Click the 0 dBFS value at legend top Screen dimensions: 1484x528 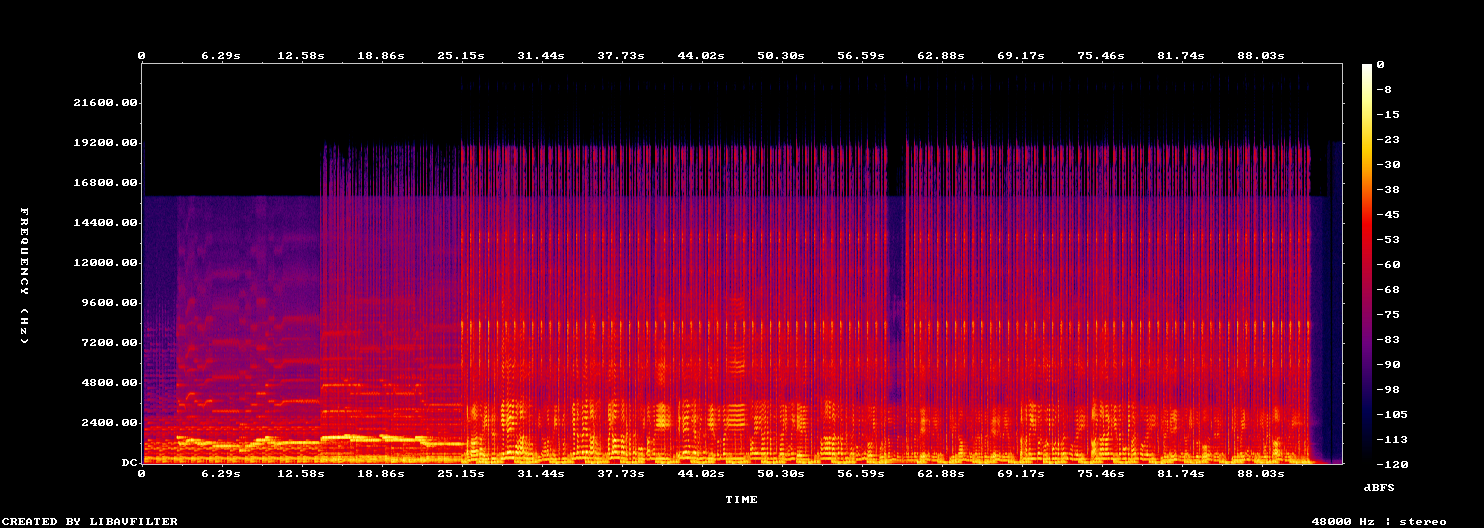[1380, 65]
